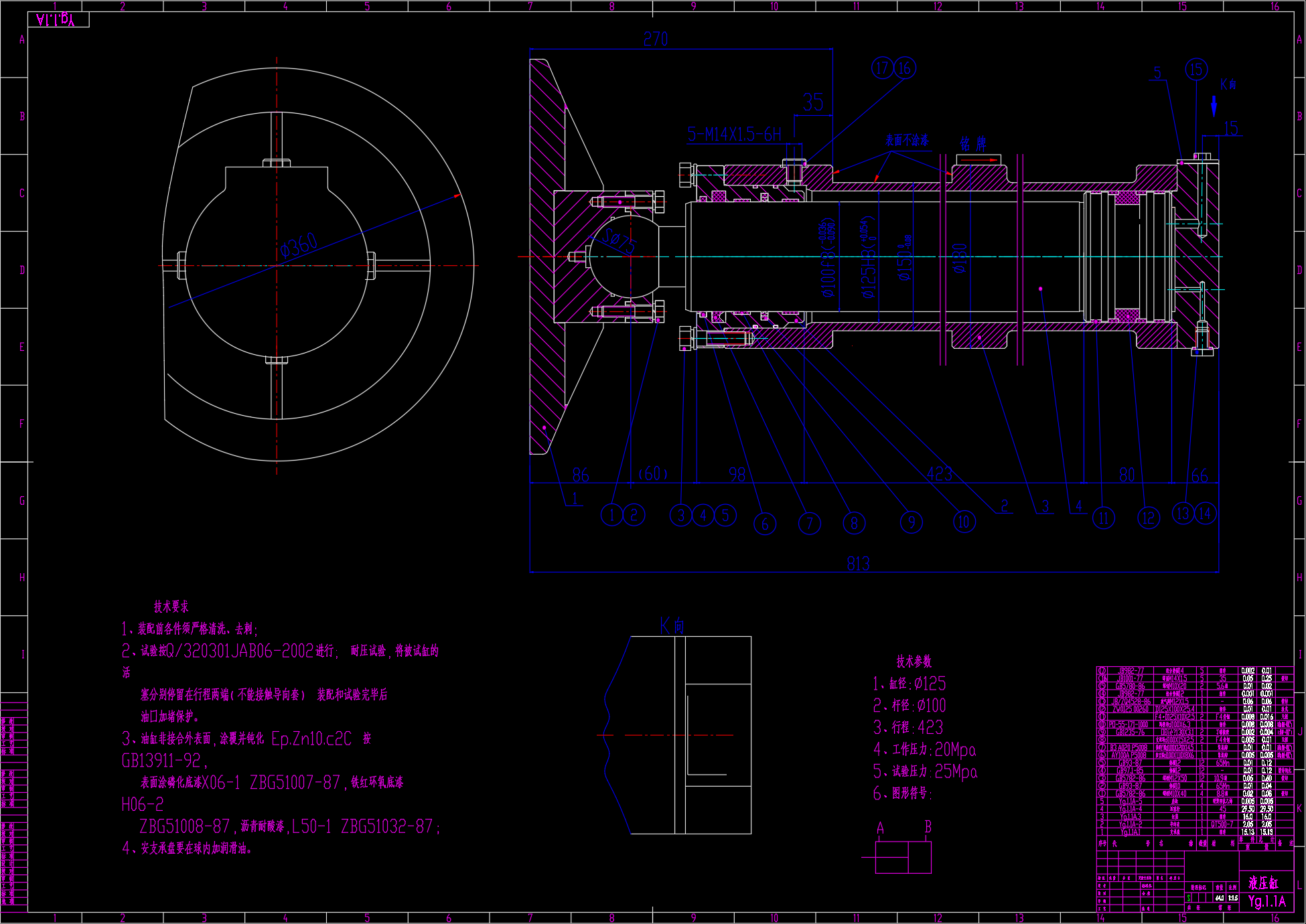This screenshot has height=924, width=1306.
Task: Select the ø180 diameter dimension text
Action: pyautogui.click(x=960, y=258)
